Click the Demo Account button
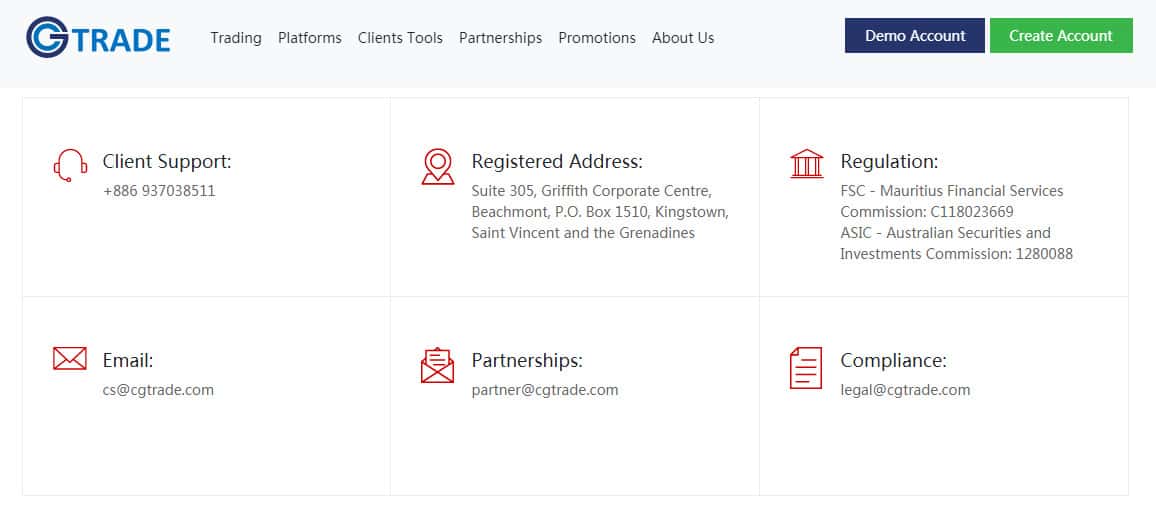Viewport: 1156px width, 511px height. coord(915,36)
